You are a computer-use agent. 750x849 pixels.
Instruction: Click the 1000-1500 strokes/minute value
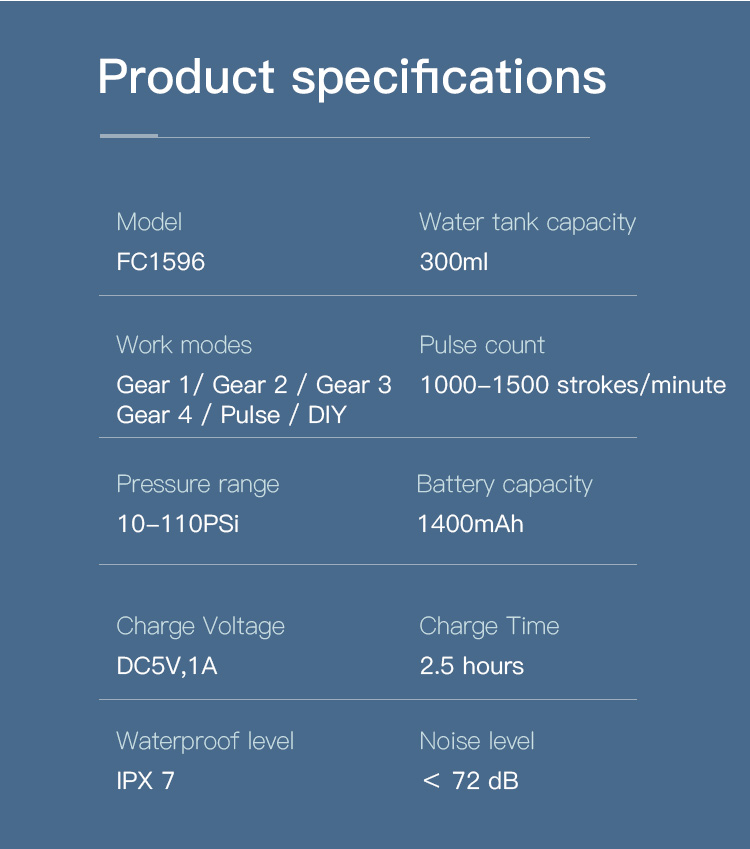tap(573, 385)
